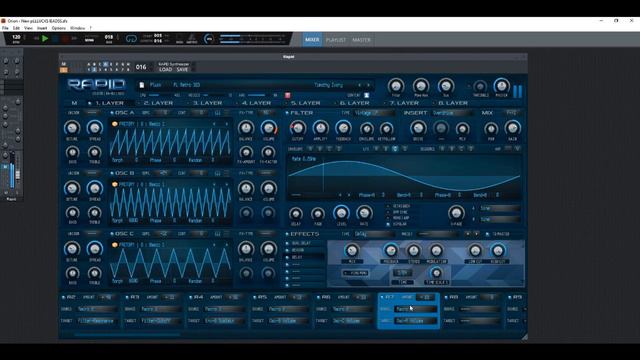Open the Options menu
This screenshot has height=360, width=640.
coord(58,28)
